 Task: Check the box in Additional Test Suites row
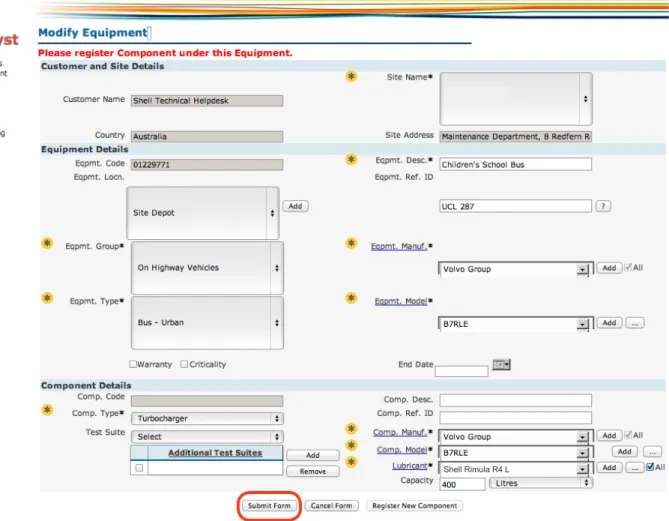pos(139,468)
